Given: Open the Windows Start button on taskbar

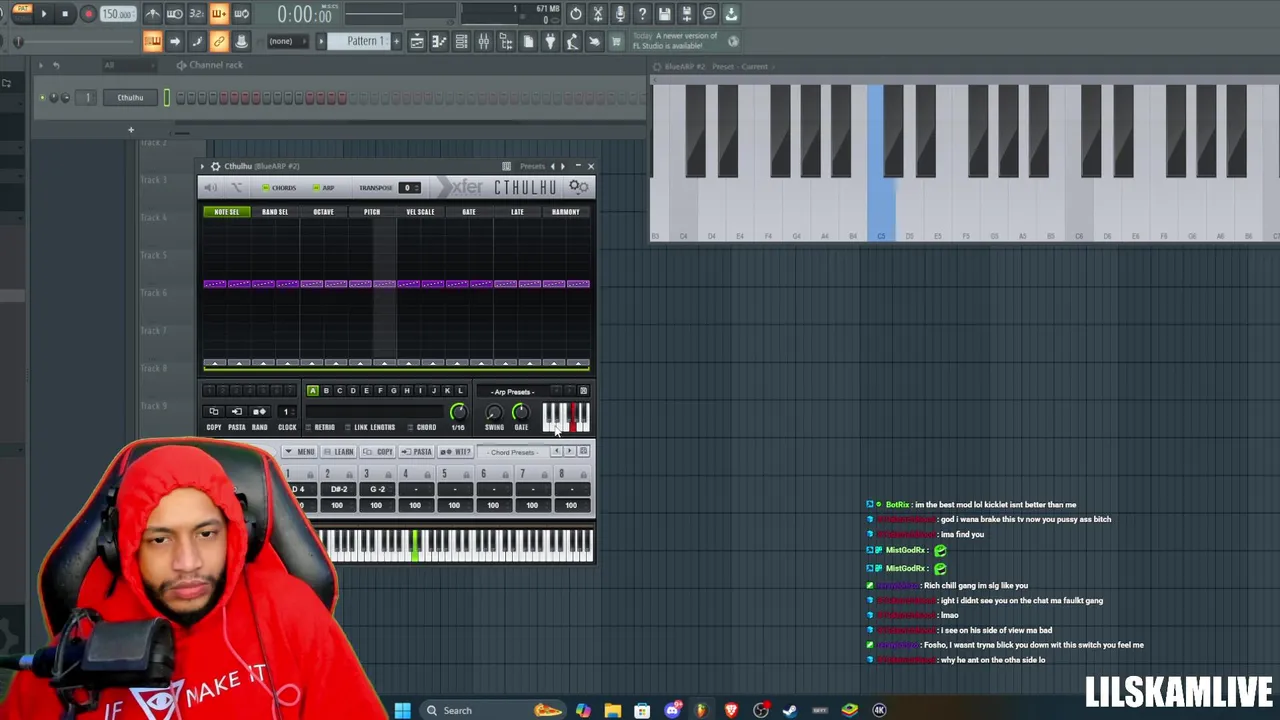Looking at the screenshot, I should [402, 710].
